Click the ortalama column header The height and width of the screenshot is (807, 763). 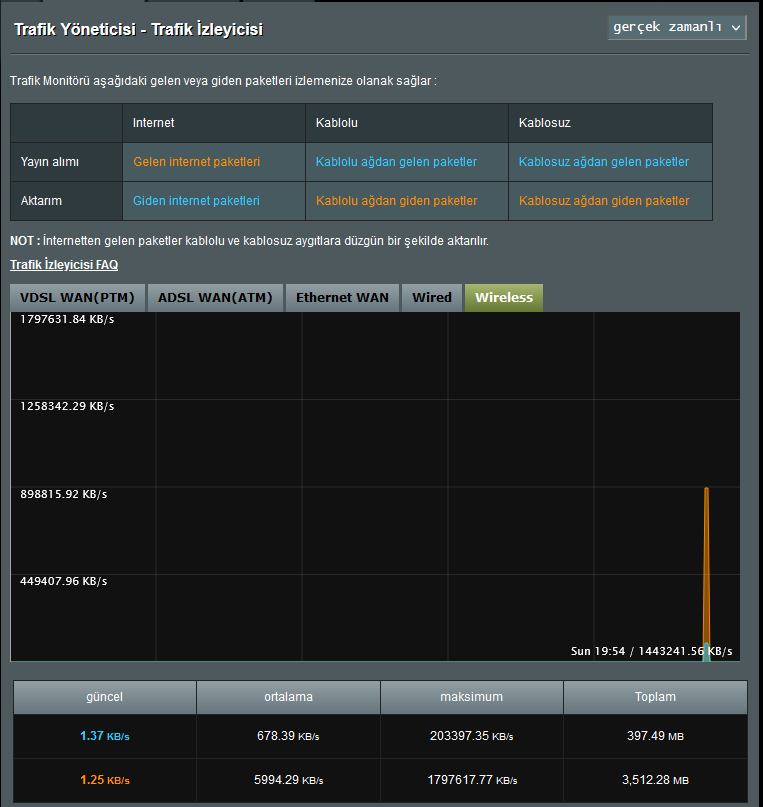[288, 697]
